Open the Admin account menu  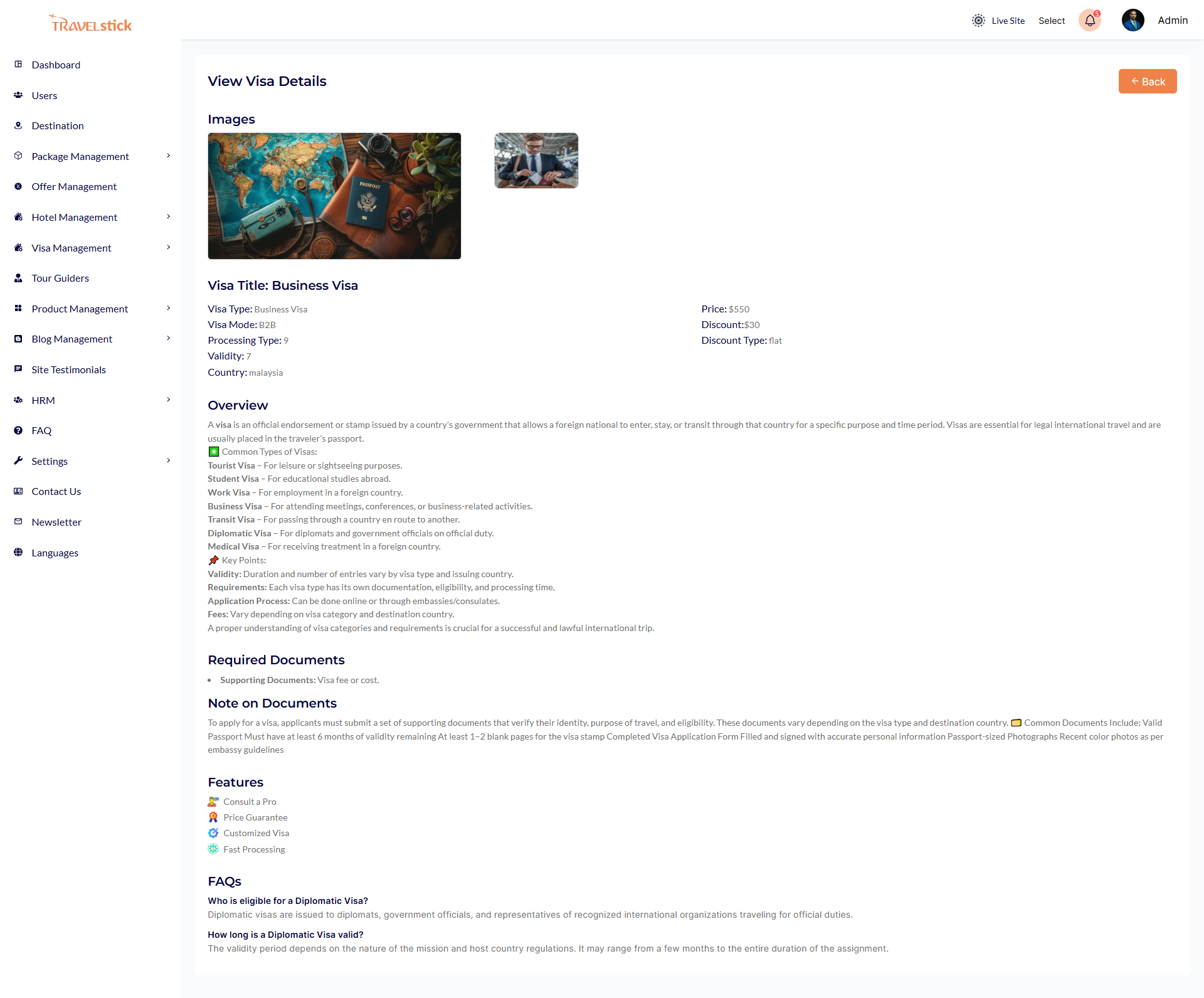tap(1173, 20)
